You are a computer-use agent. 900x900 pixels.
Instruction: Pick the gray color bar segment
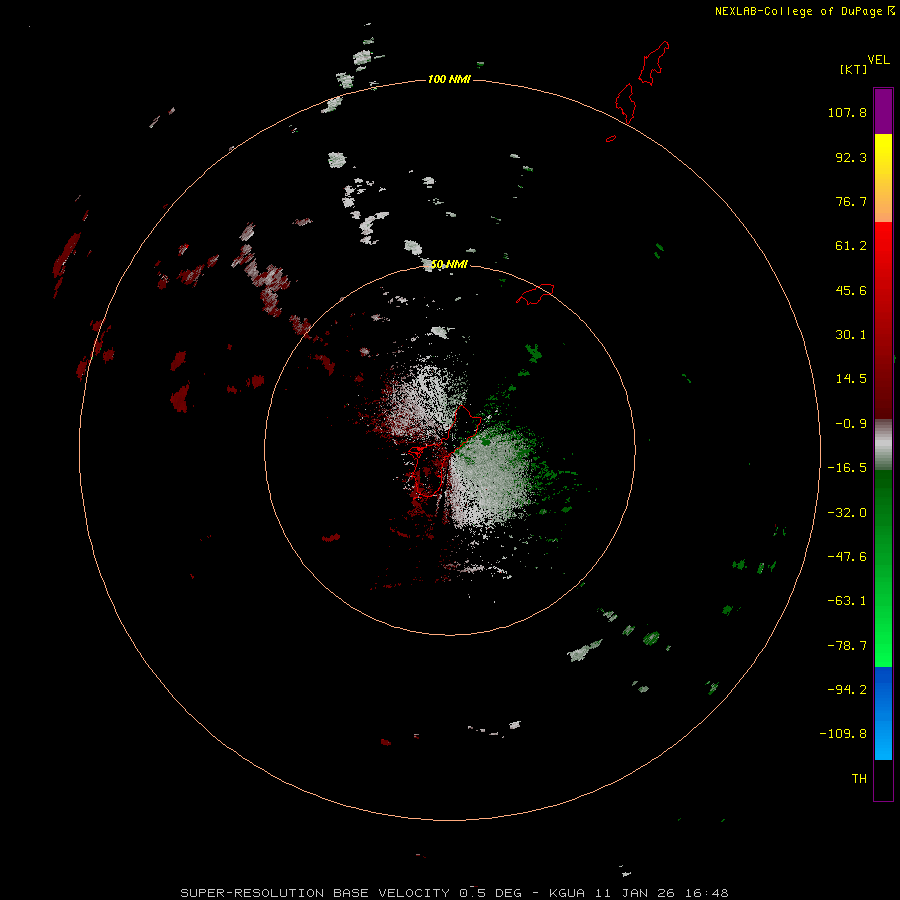click(883, 445)
